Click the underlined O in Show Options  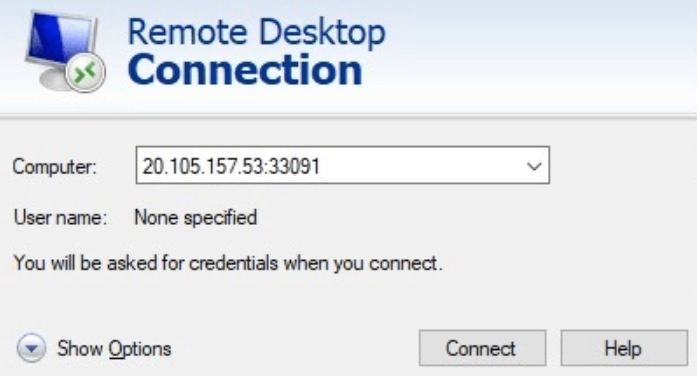coord(115,348)
